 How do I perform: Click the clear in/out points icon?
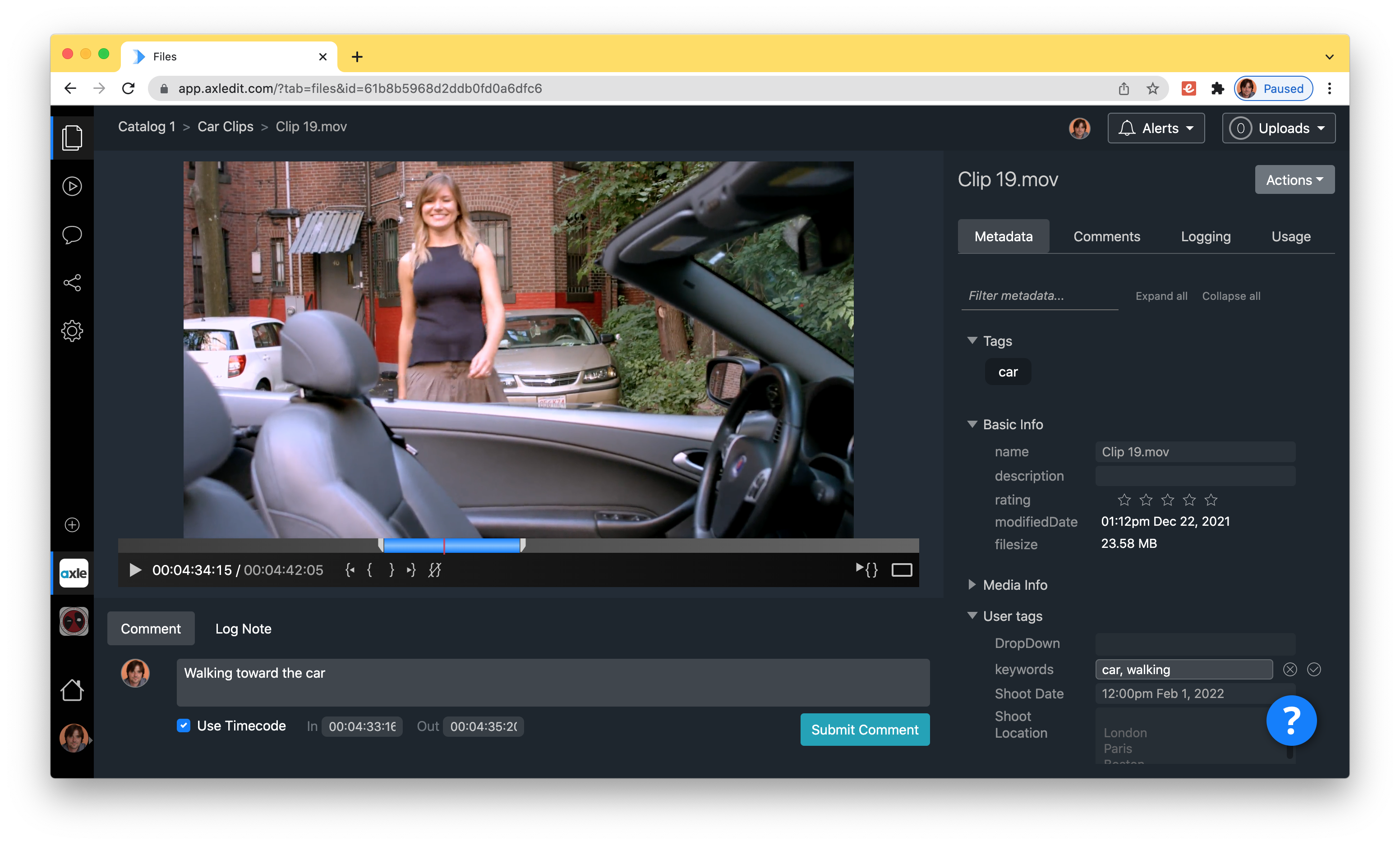[435, 569]
